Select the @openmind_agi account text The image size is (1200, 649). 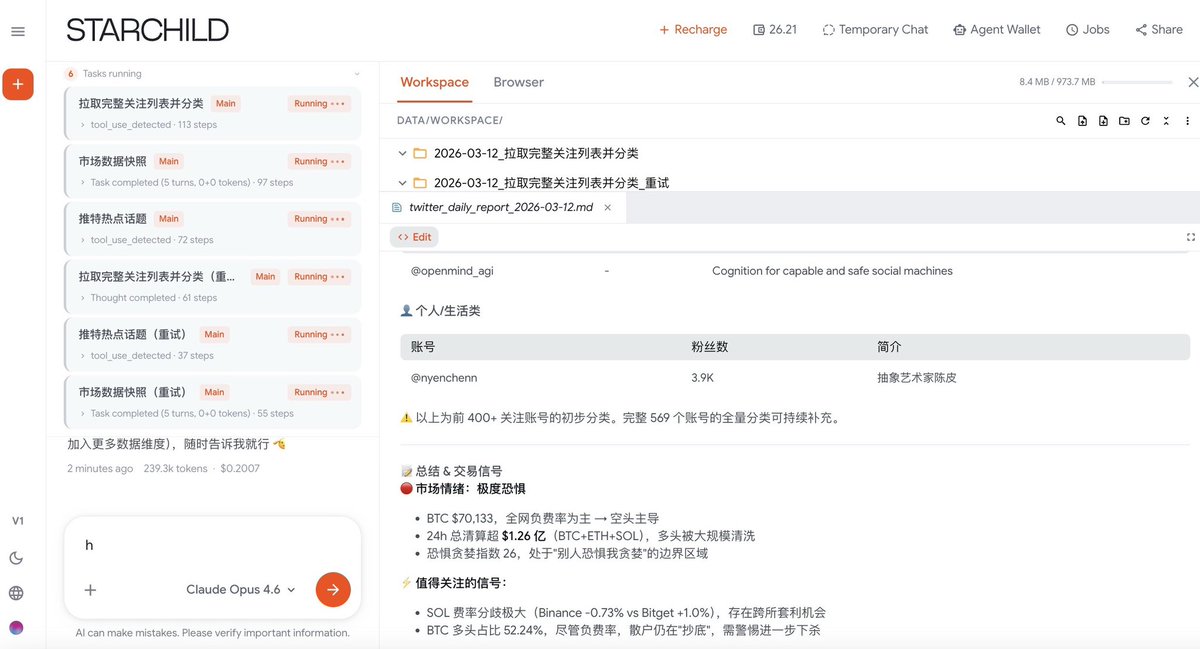point(452,271)
